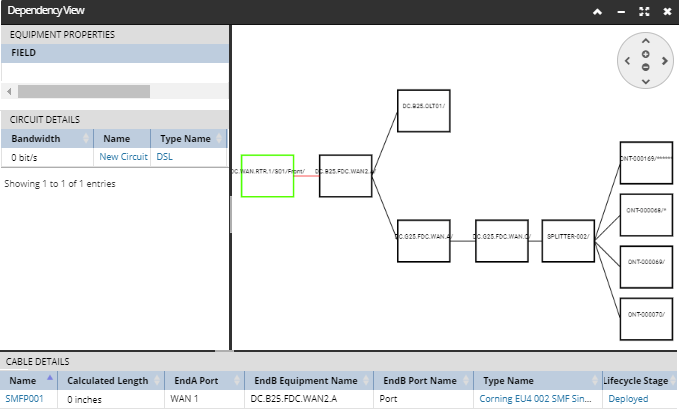Sort cable table by Calculated Length
The image size is (679, 409).
(111, 380)
